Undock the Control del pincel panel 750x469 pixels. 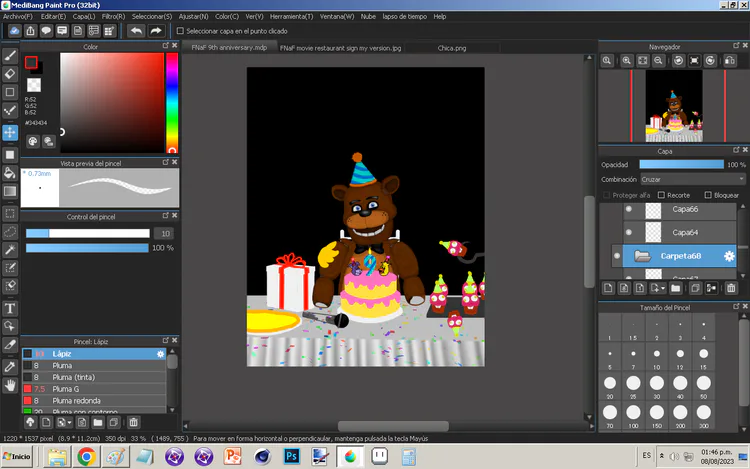point(165,216)
